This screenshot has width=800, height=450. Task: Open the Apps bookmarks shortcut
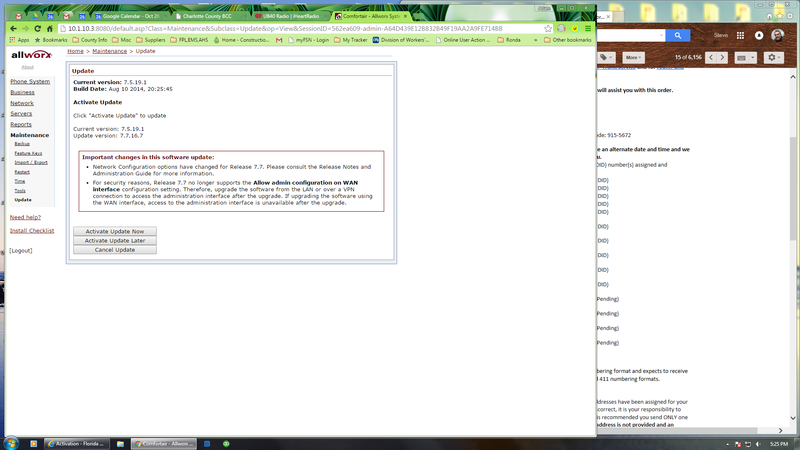(x=19, y=40)
